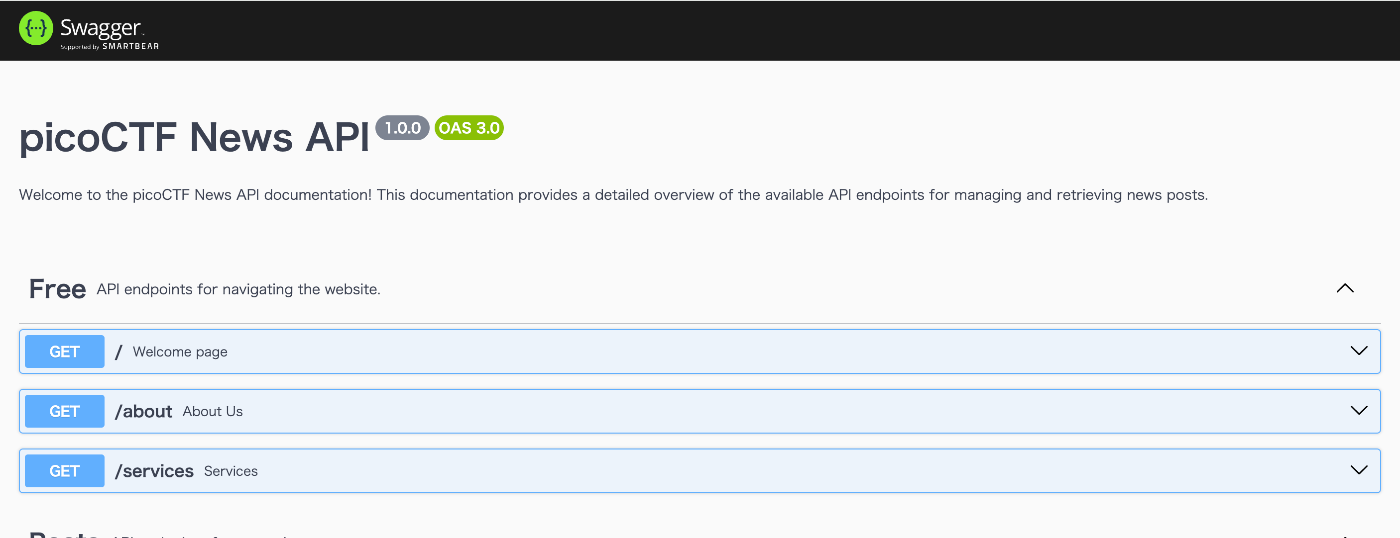Click the 'Welcome page' description text
1400x538 pixels.
pyautogui.click(x=180, y=352)
